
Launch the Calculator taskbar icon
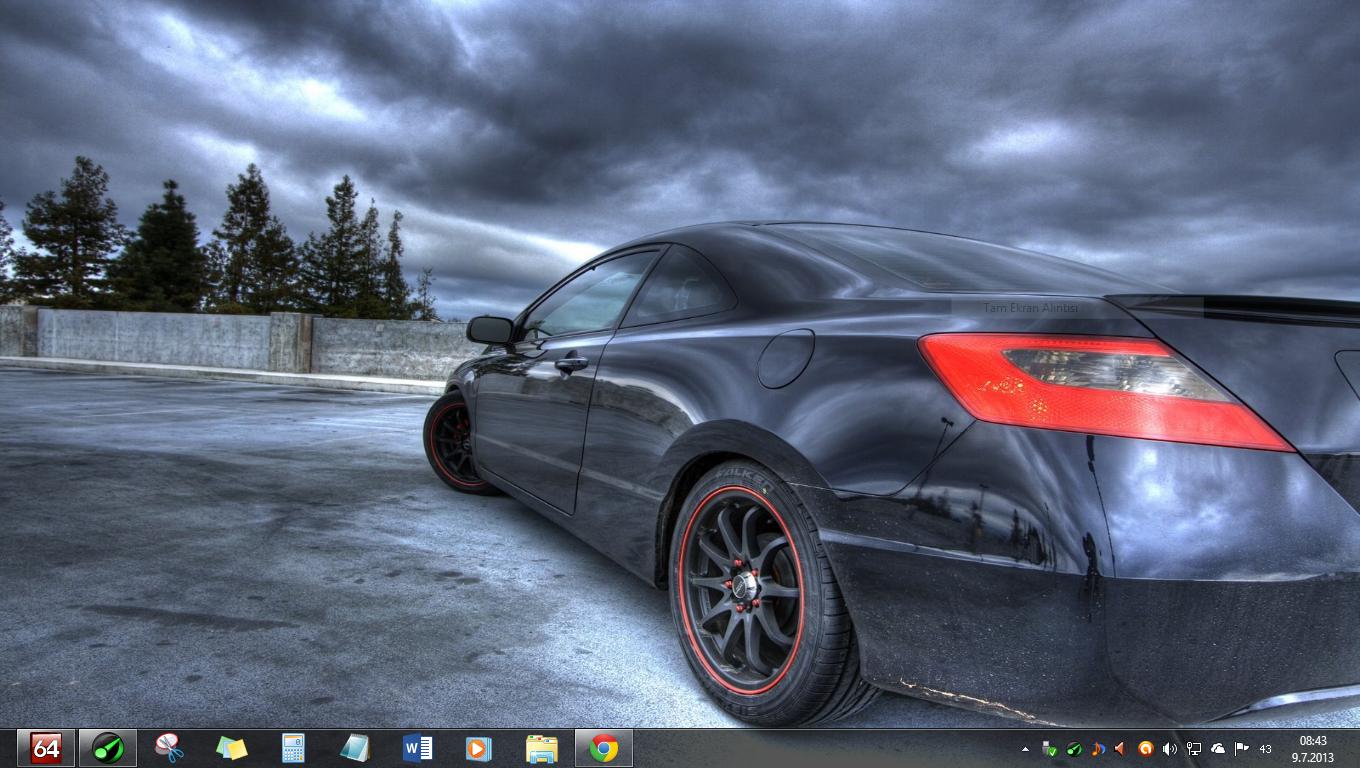(x=293, y=748)
